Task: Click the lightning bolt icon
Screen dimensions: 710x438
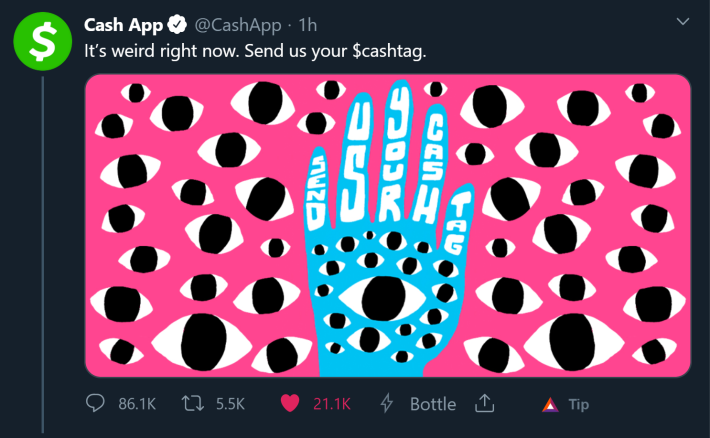Action: click(386, 403)
